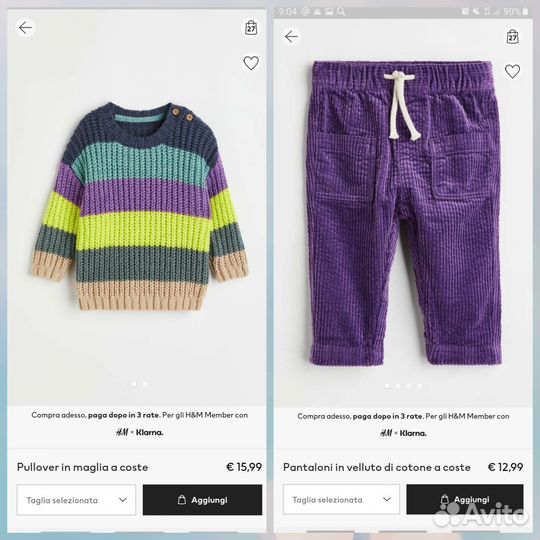
Task: Favorite the striped pullover with heart icon
Action: coord(251,63)
